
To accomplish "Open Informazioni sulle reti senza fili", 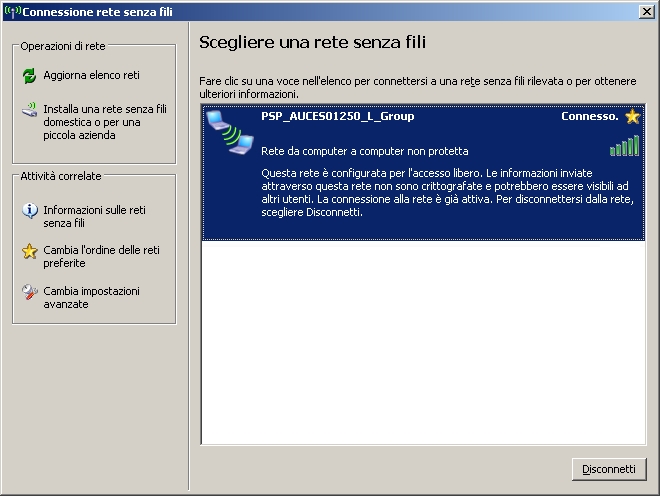I will (x=94, y=216).
